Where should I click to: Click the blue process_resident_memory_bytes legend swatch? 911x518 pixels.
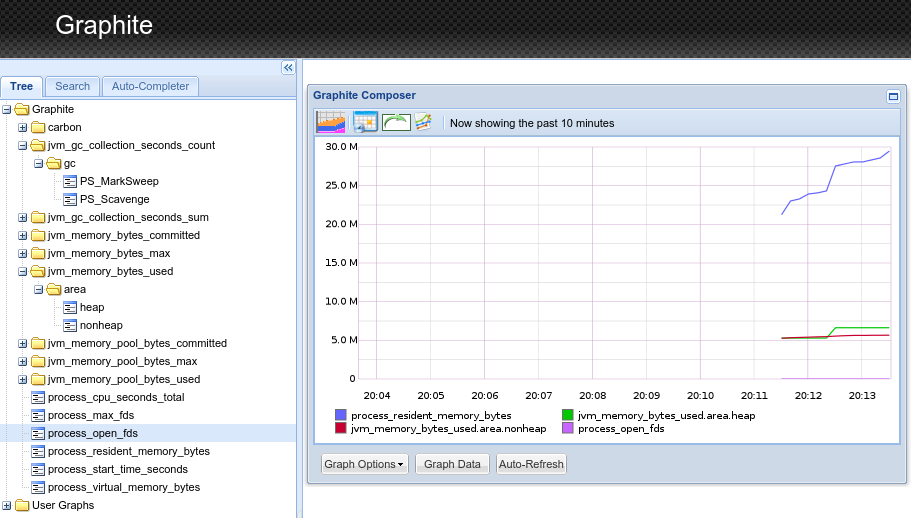coord(340,415)
